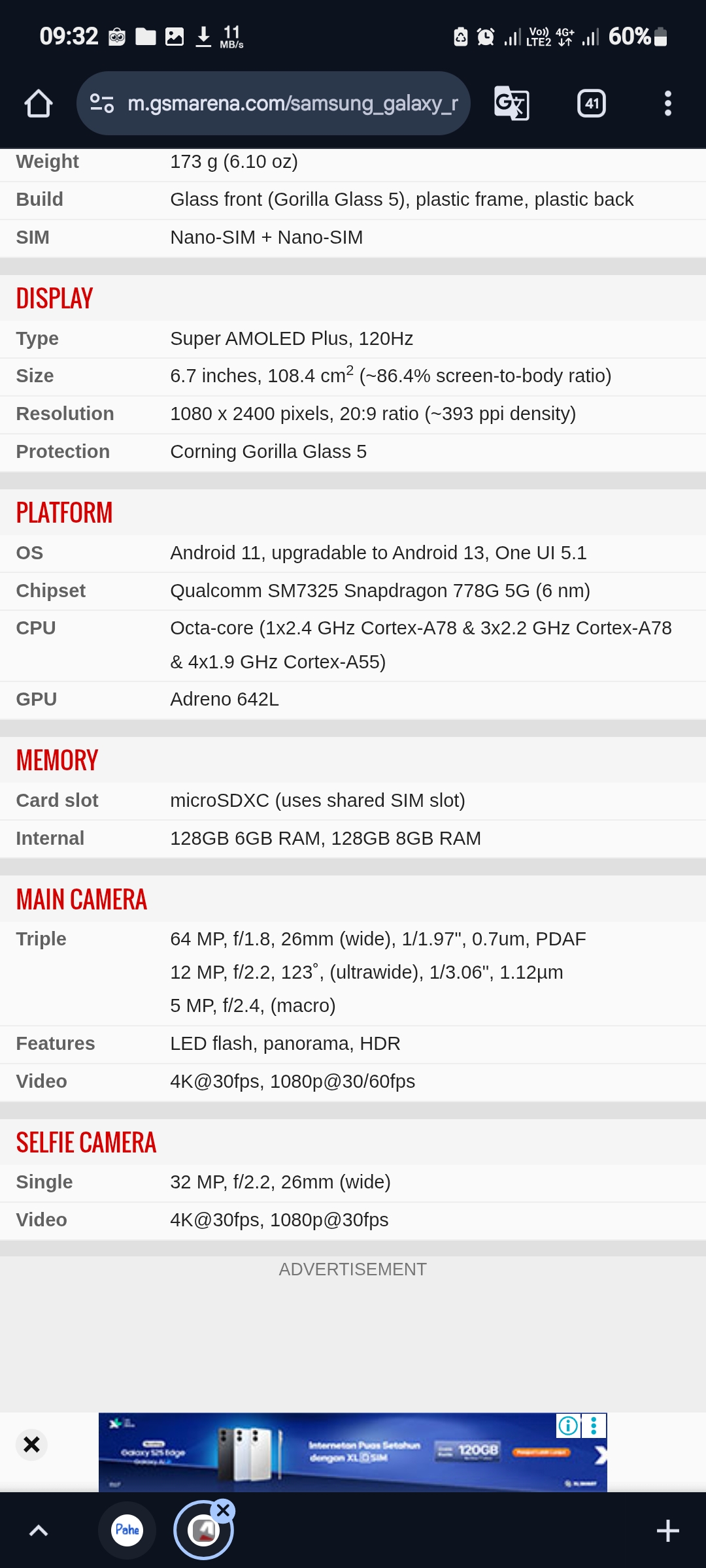Select the currently active tab thumbnail
This screenshot has width=706, height=1568.
coord(203,1530)
